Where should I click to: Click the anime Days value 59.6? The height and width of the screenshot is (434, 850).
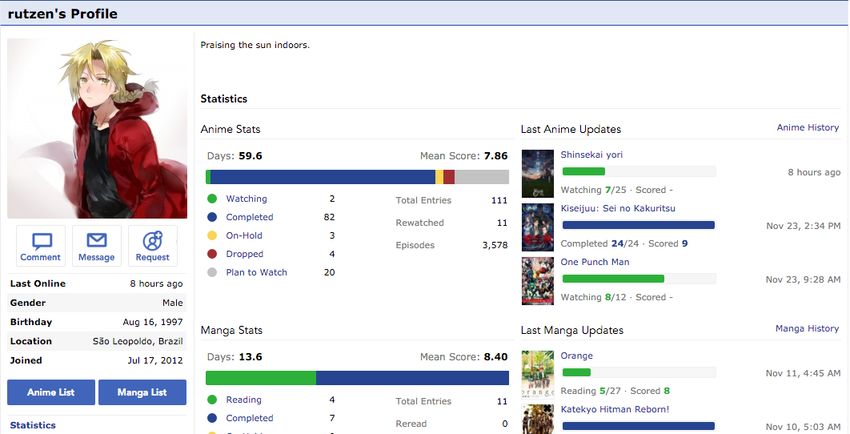click(250, 156)
